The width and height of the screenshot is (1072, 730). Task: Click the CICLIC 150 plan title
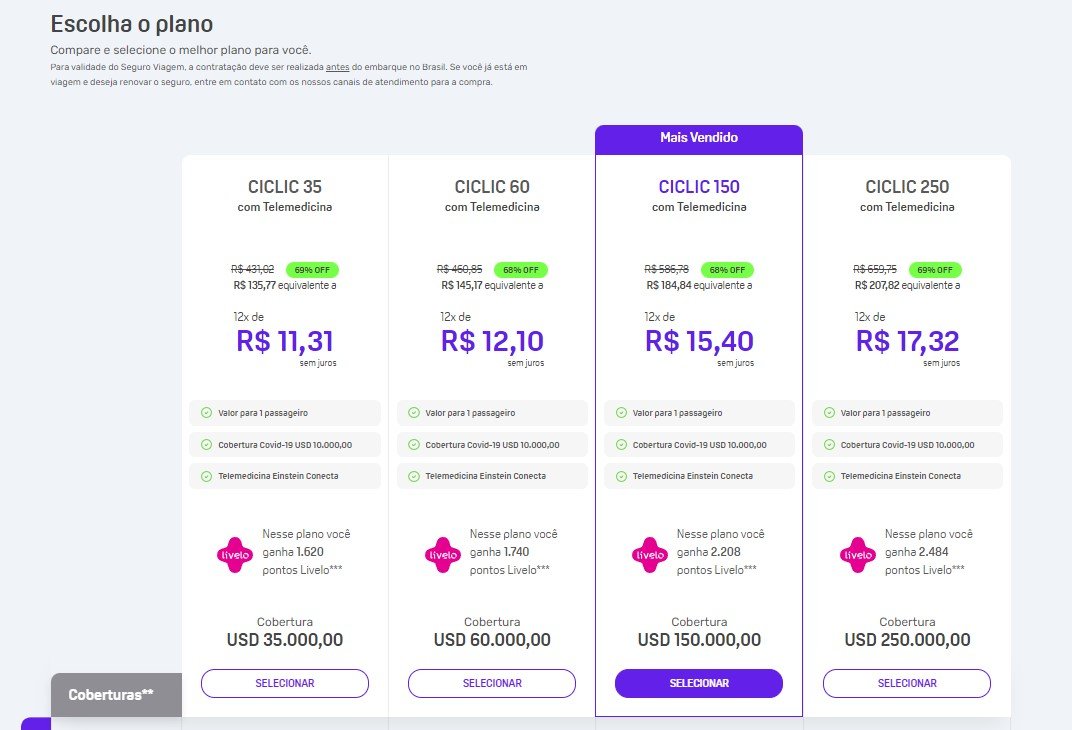(x=699, y=187)
